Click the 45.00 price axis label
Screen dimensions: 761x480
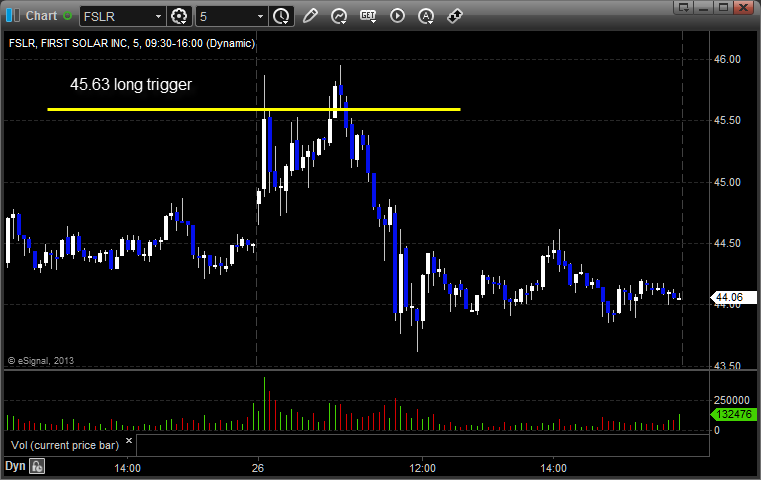727,182
